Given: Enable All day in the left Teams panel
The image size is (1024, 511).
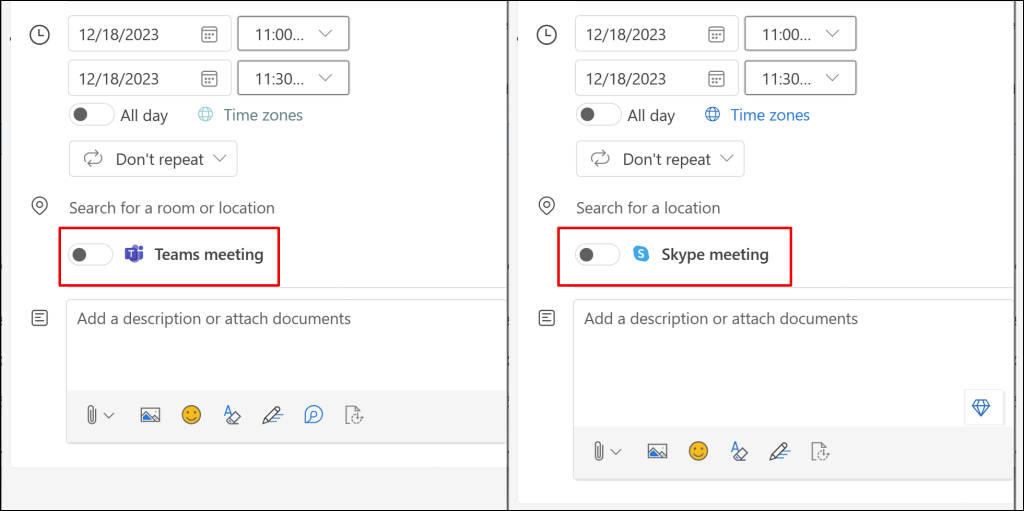Looking at the screenshot, I should [91, 115].
